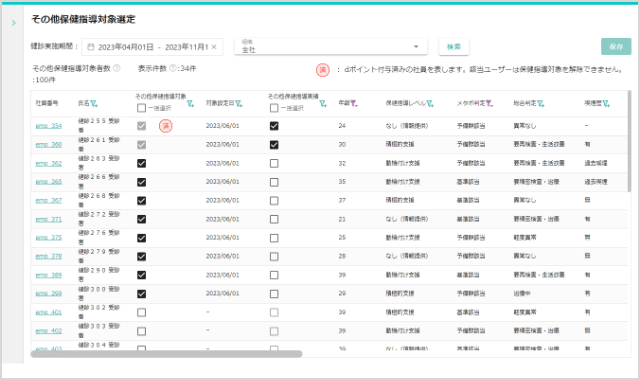Open the 年齢 column filter
Image resolution: width=640 pixels, height=380 pixels.
coord(353,104)
